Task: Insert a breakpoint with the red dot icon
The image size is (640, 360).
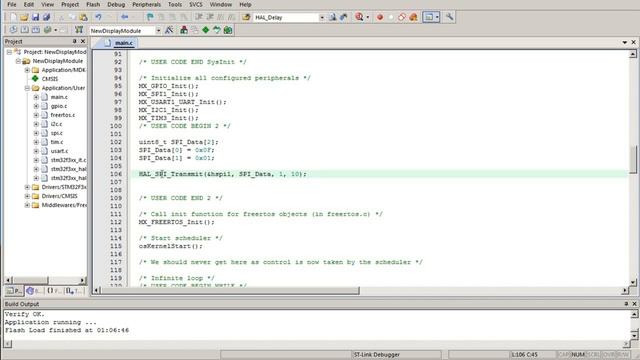Action: point(380,17)
